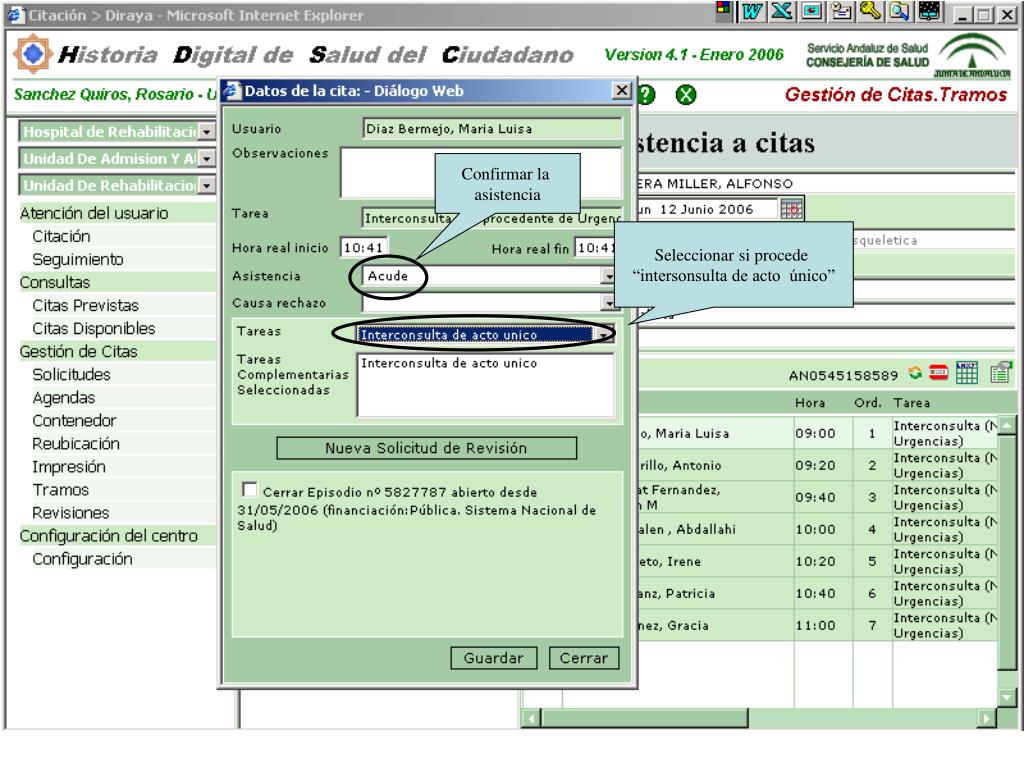Tick the Cerrar Episodio checkbox

(250, 491)
